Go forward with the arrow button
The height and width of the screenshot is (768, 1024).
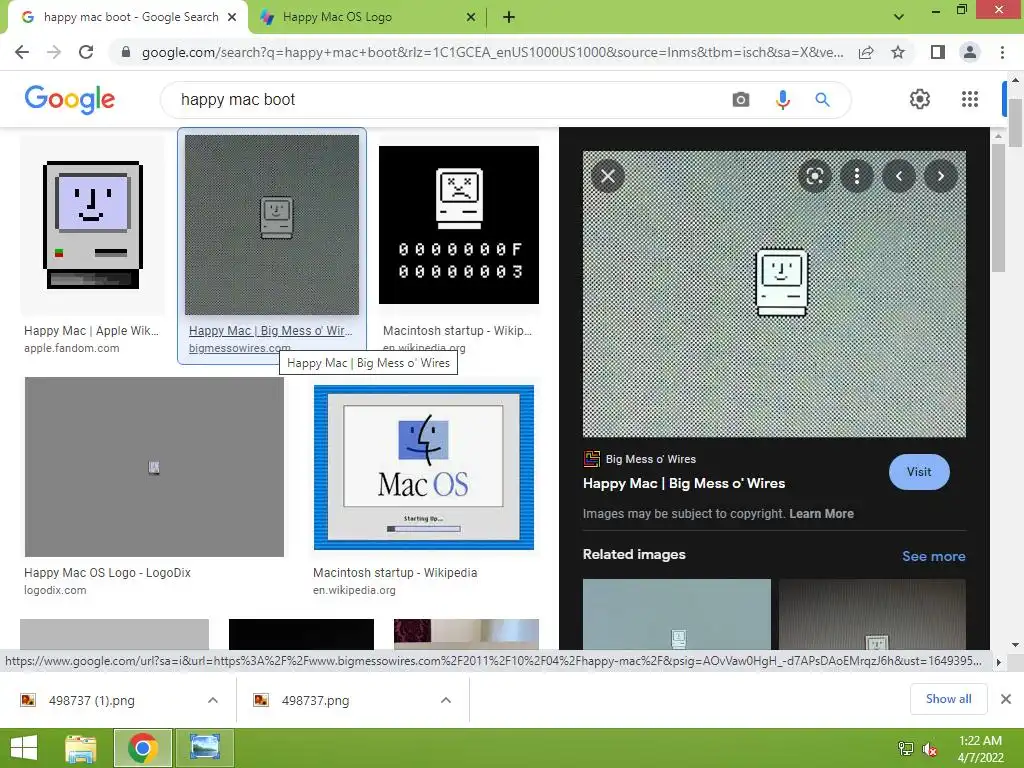tap(54, 52)
